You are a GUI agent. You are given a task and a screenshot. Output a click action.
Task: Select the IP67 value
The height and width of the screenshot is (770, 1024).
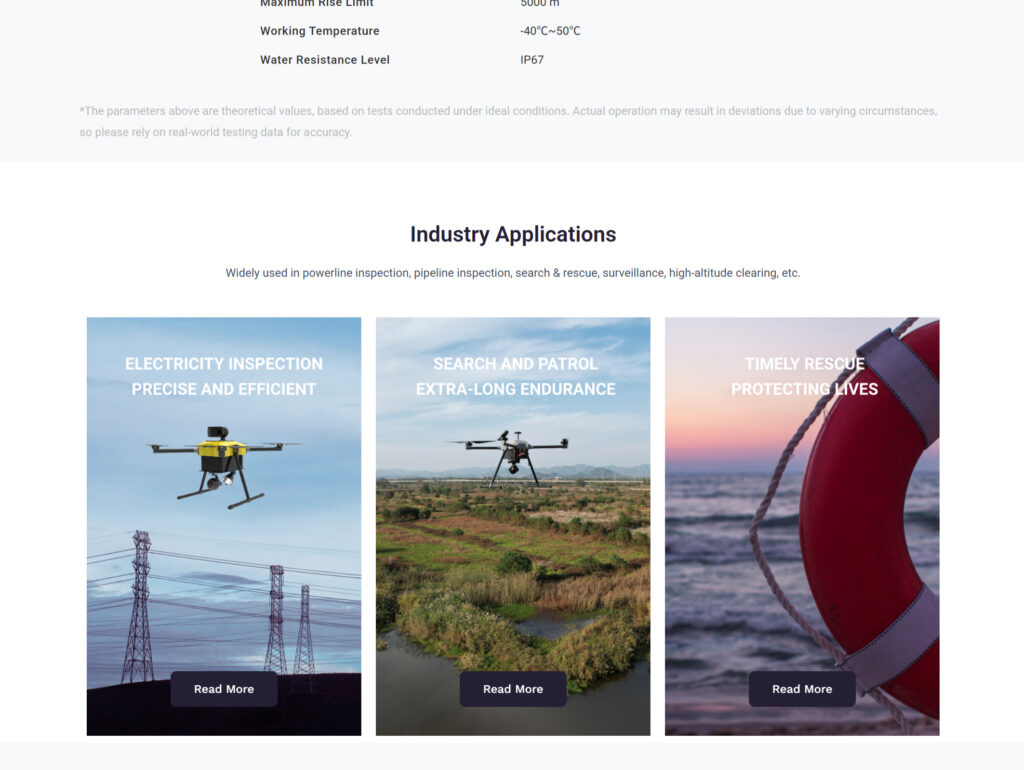[x=531, y=60]
